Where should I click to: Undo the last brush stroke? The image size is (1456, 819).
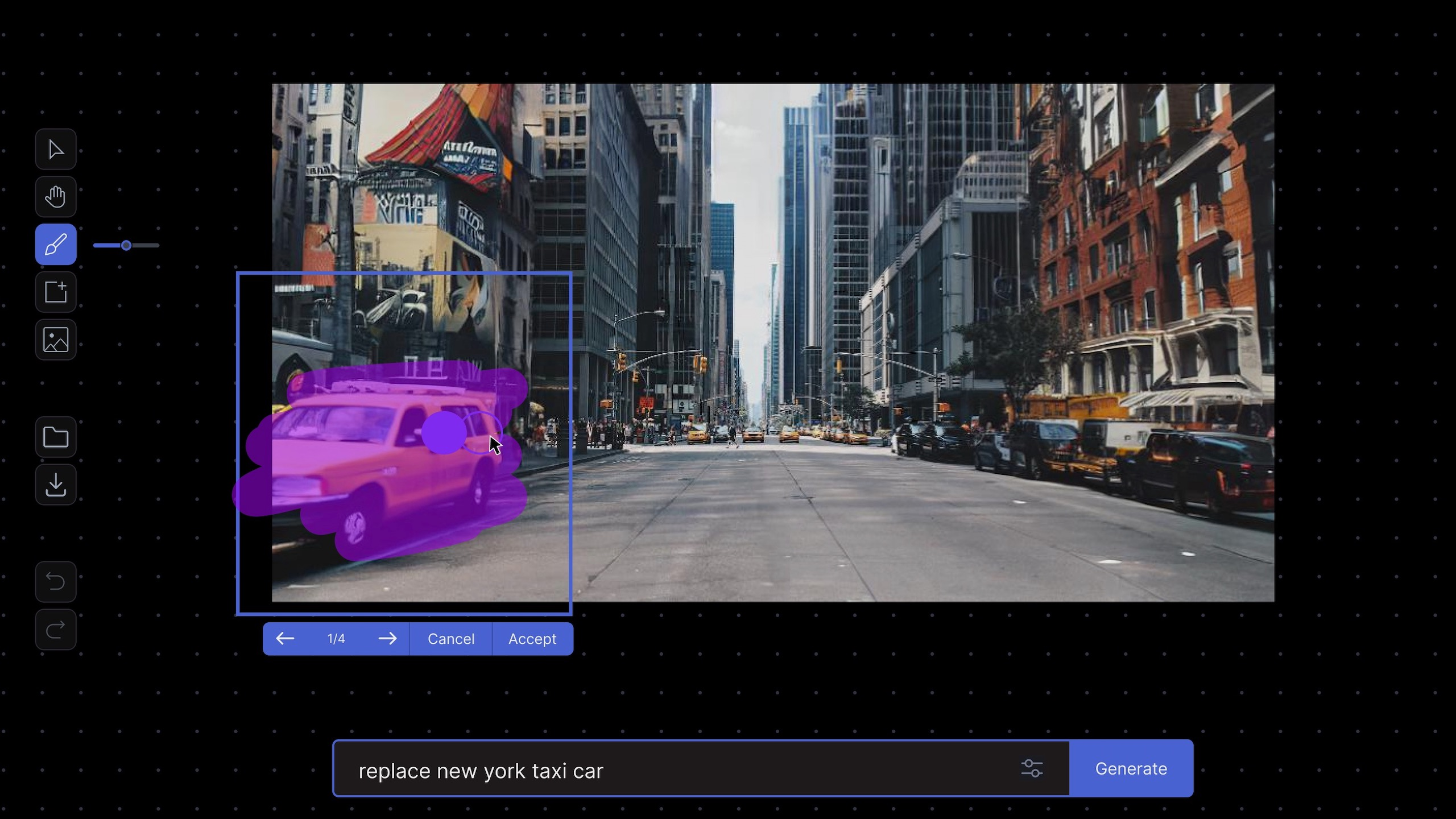tap(55, 581)
